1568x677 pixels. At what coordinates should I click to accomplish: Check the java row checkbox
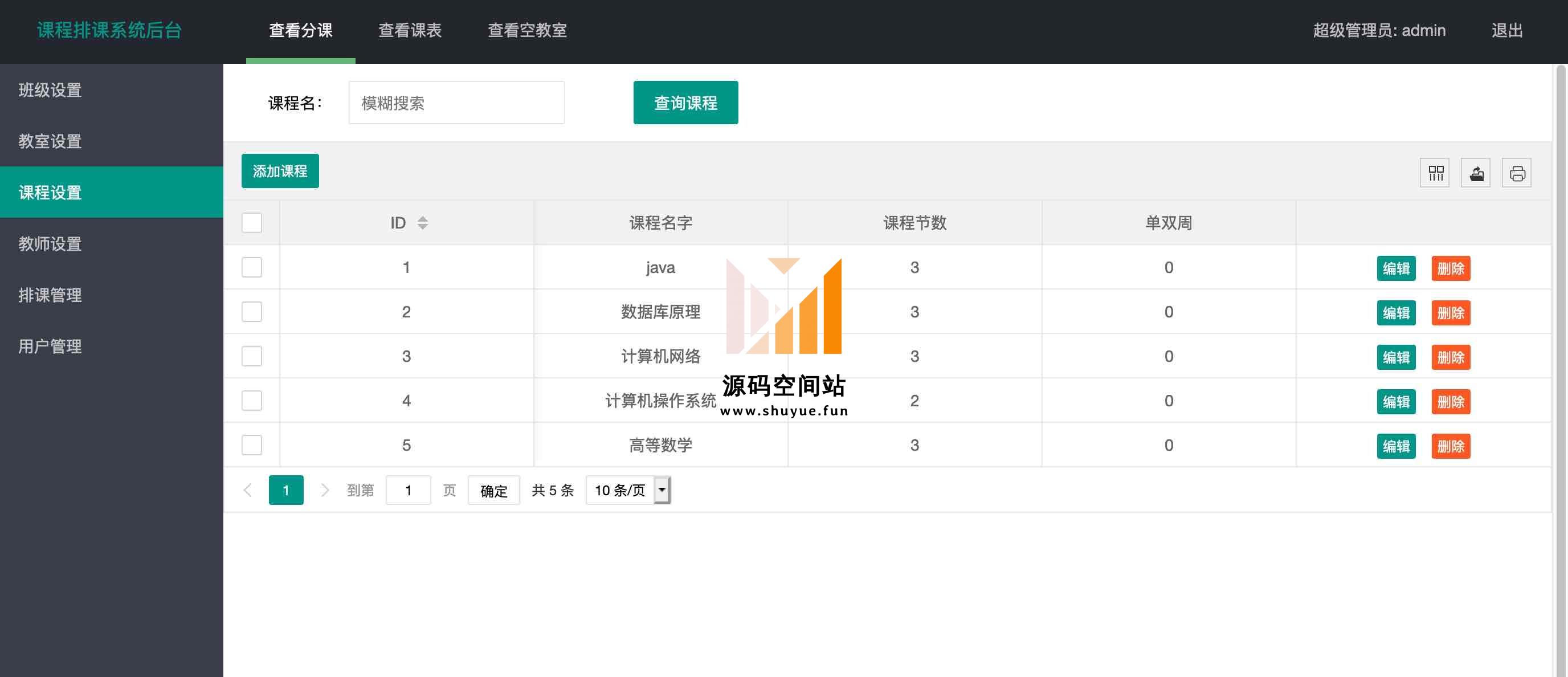pyautogui.click(x=251, y=267)
